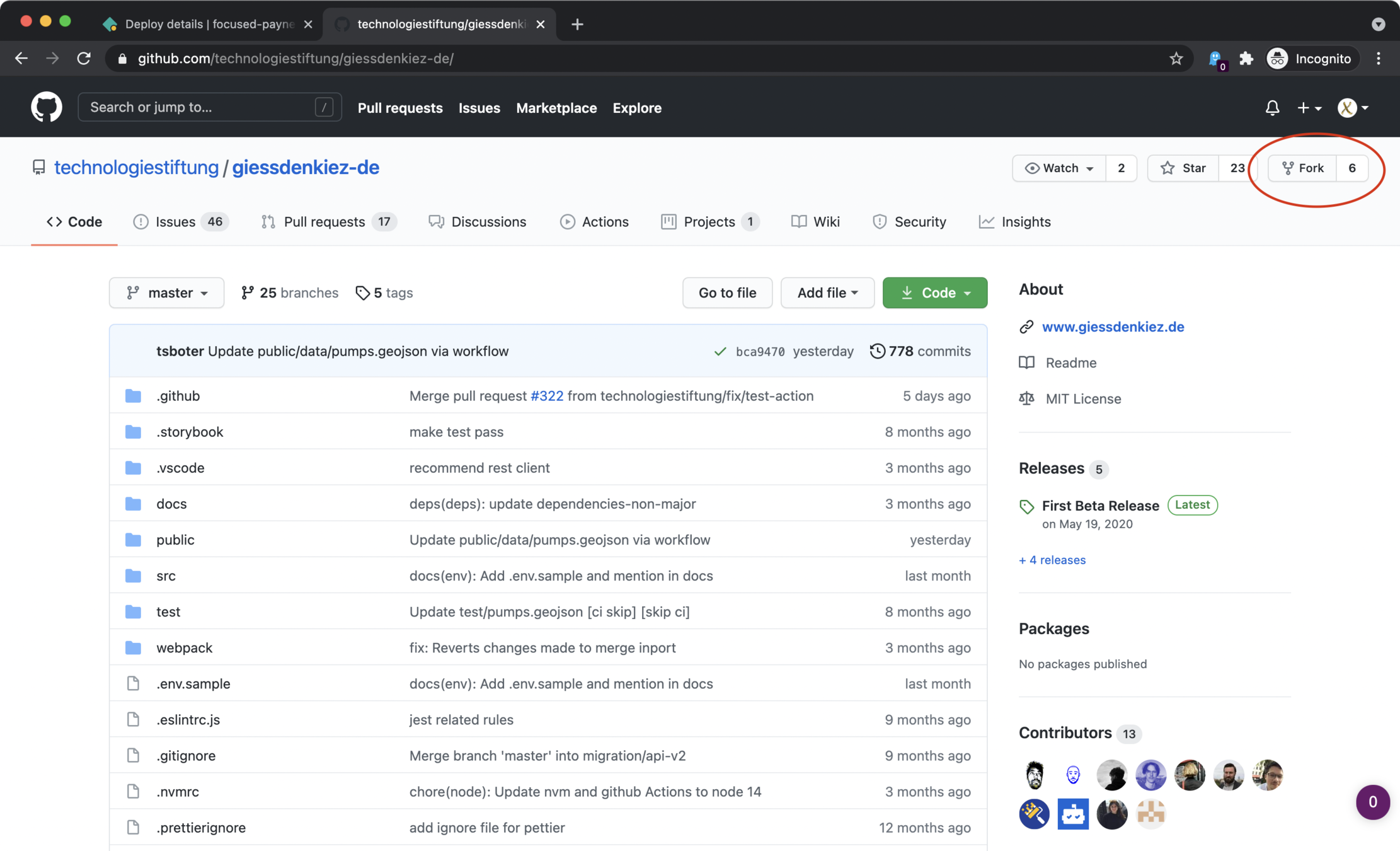The width and height of the screenshot is (1400, 851).
Task: Open the Add file dropdown
Action: click(x=827, y=293)
